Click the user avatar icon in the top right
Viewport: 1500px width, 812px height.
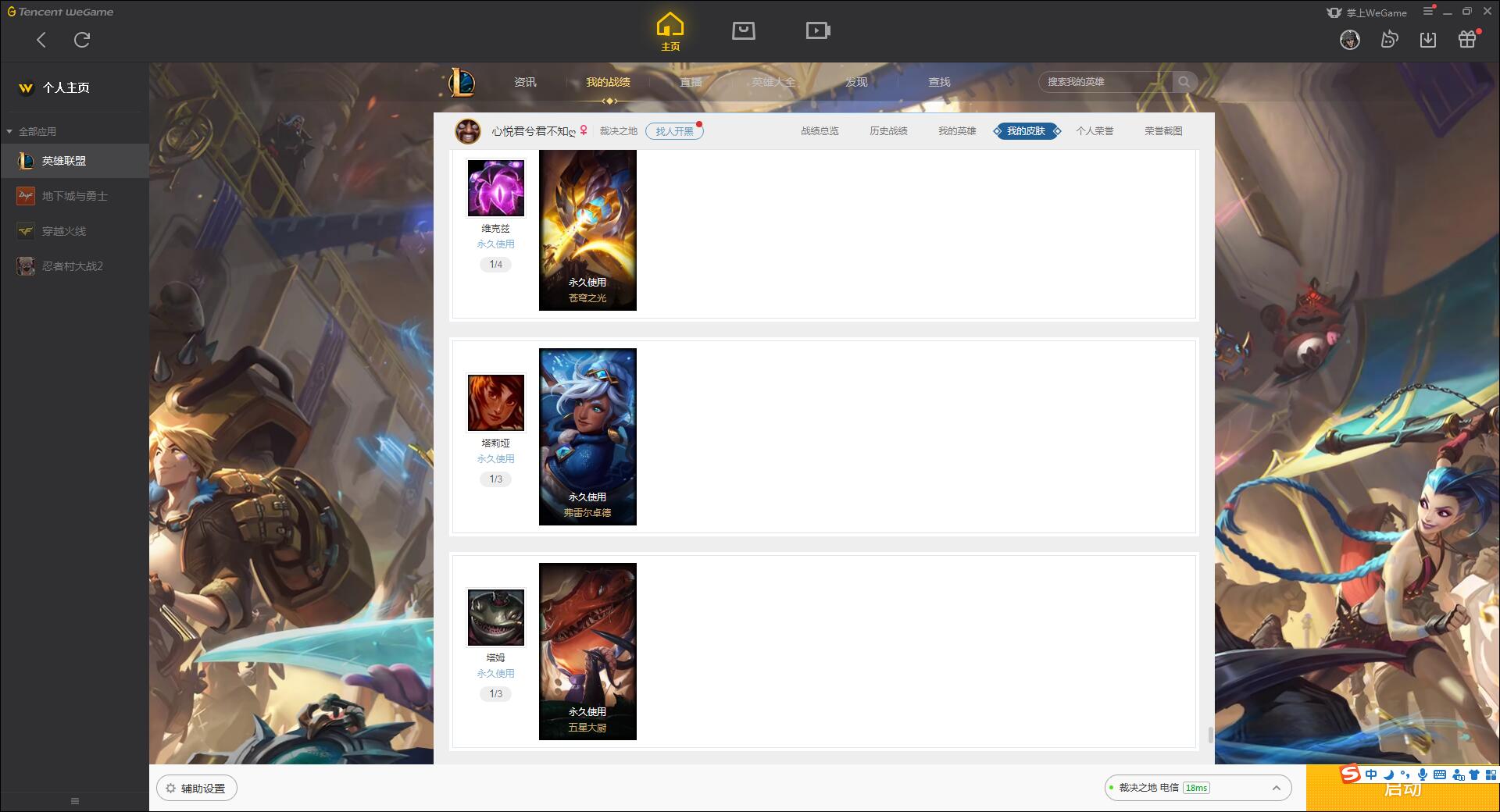pyautogui.click(x=1349, y=40)
